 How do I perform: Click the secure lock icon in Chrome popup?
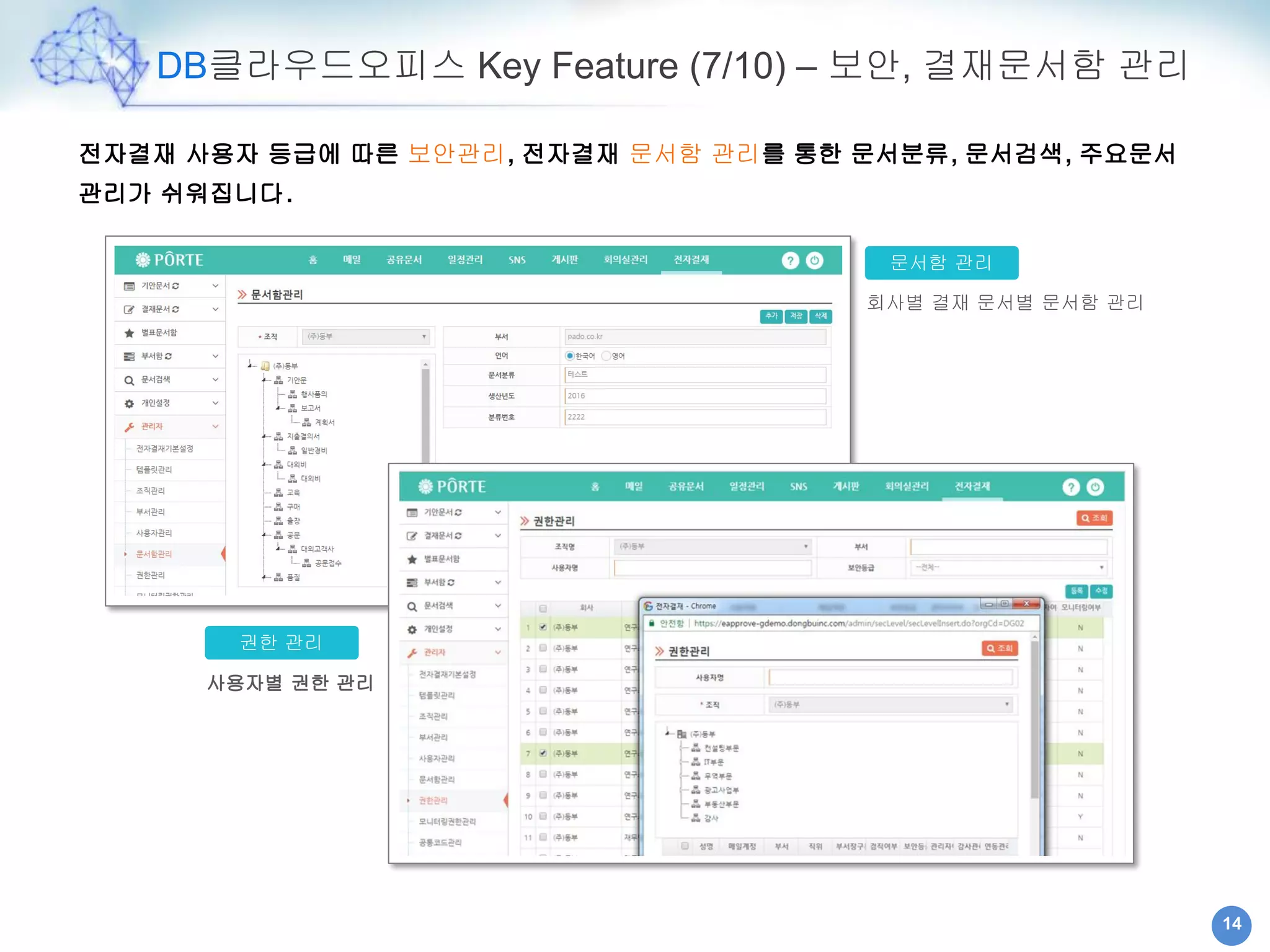tap(652, 624)
